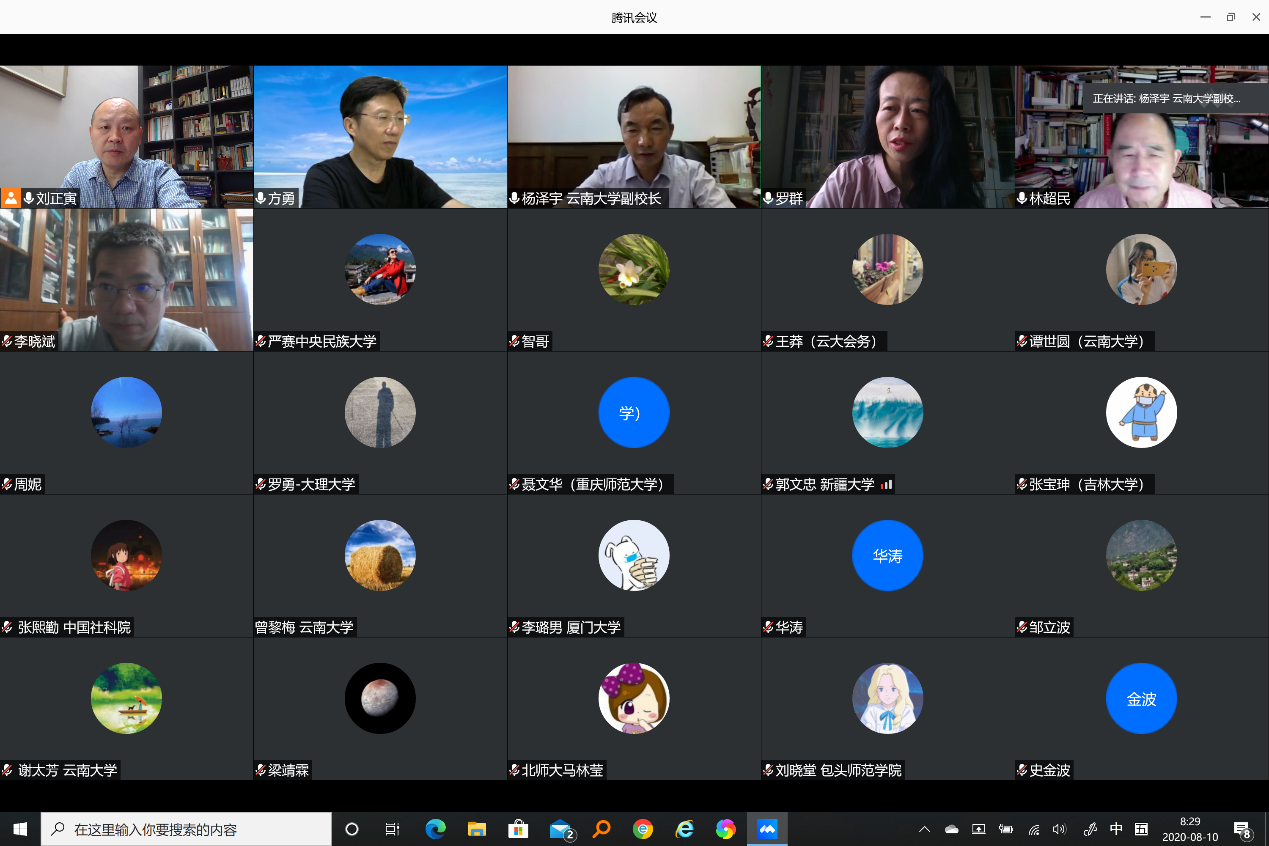
Task: Click the host badge icon beside 刘正寅
Action: (11, 198)
